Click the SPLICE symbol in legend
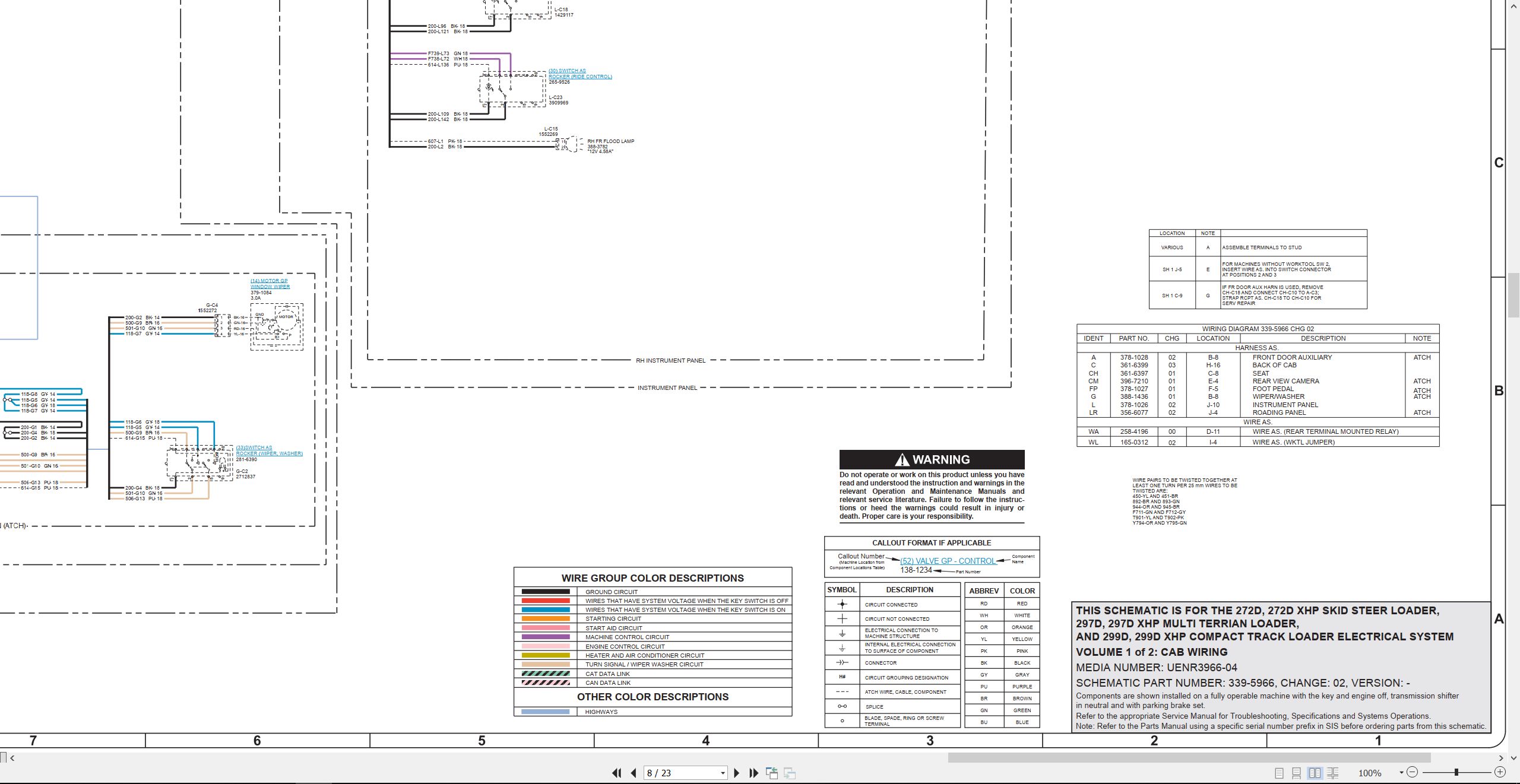Image resolution: width=1520 pixels, height=784 pixels. click(842, 706)
